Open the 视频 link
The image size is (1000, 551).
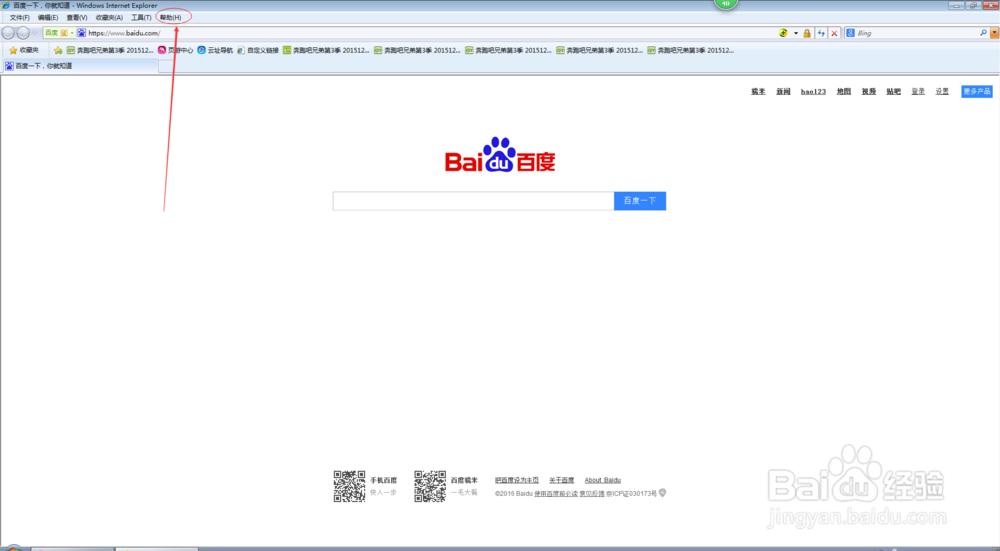pos(869,92)
